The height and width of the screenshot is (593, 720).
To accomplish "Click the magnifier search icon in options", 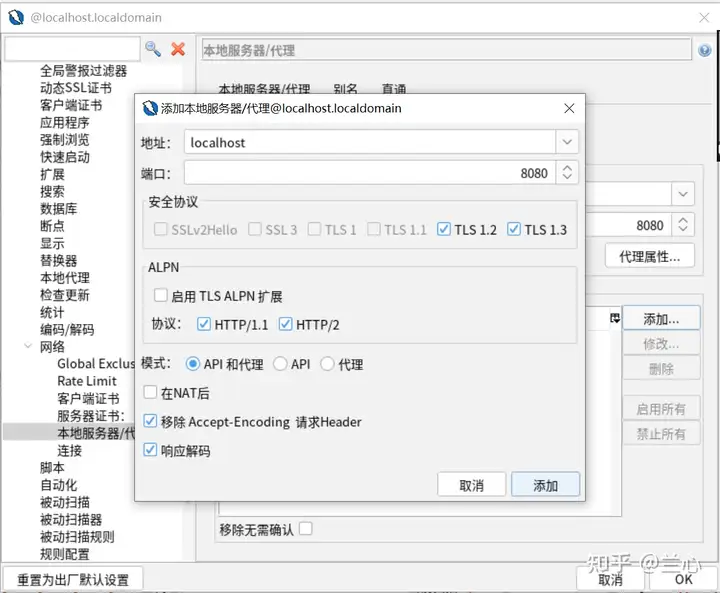I will (x=153, y=49).
